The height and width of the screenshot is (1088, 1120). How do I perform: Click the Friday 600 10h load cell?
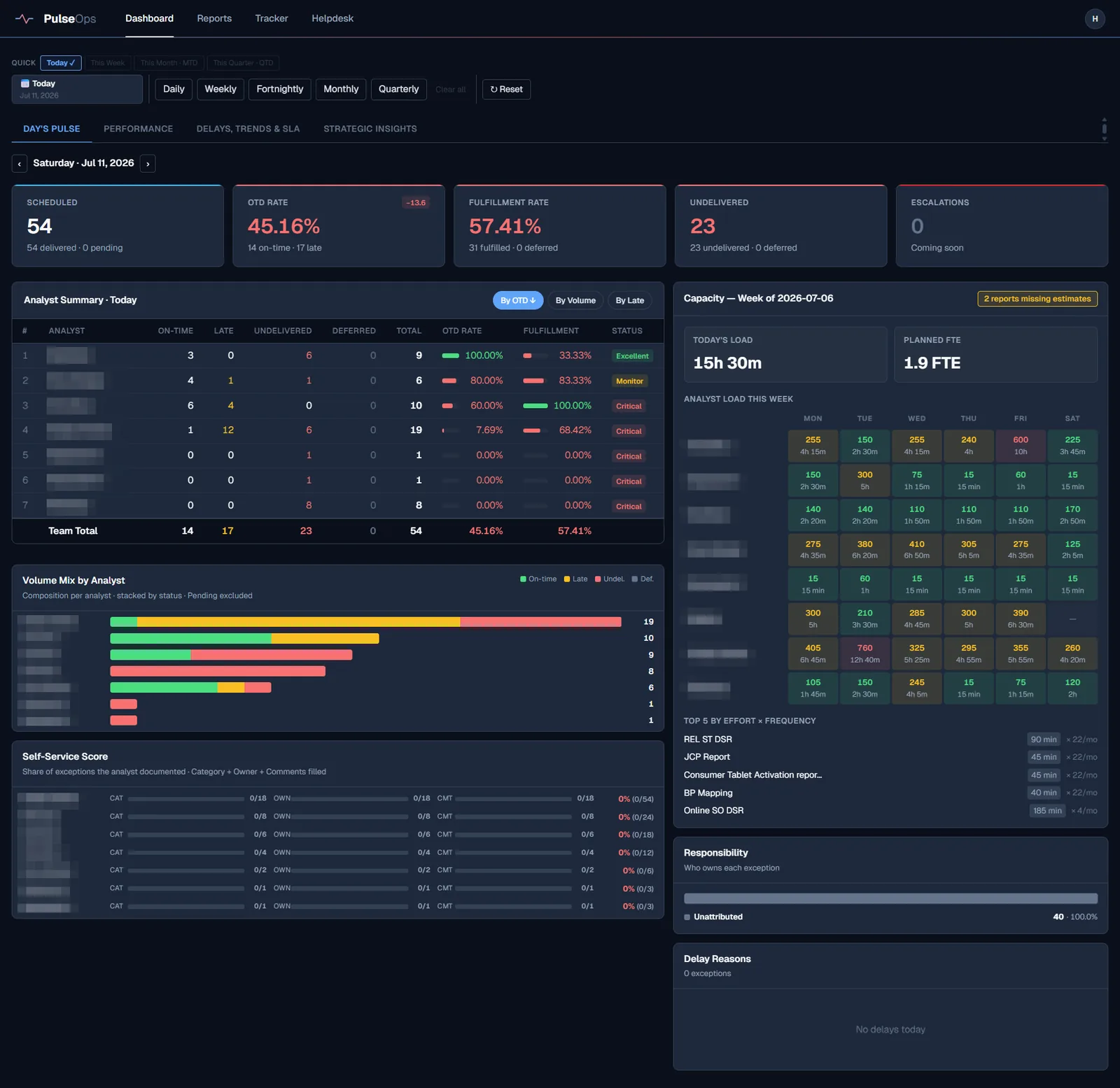(1021, 446)
